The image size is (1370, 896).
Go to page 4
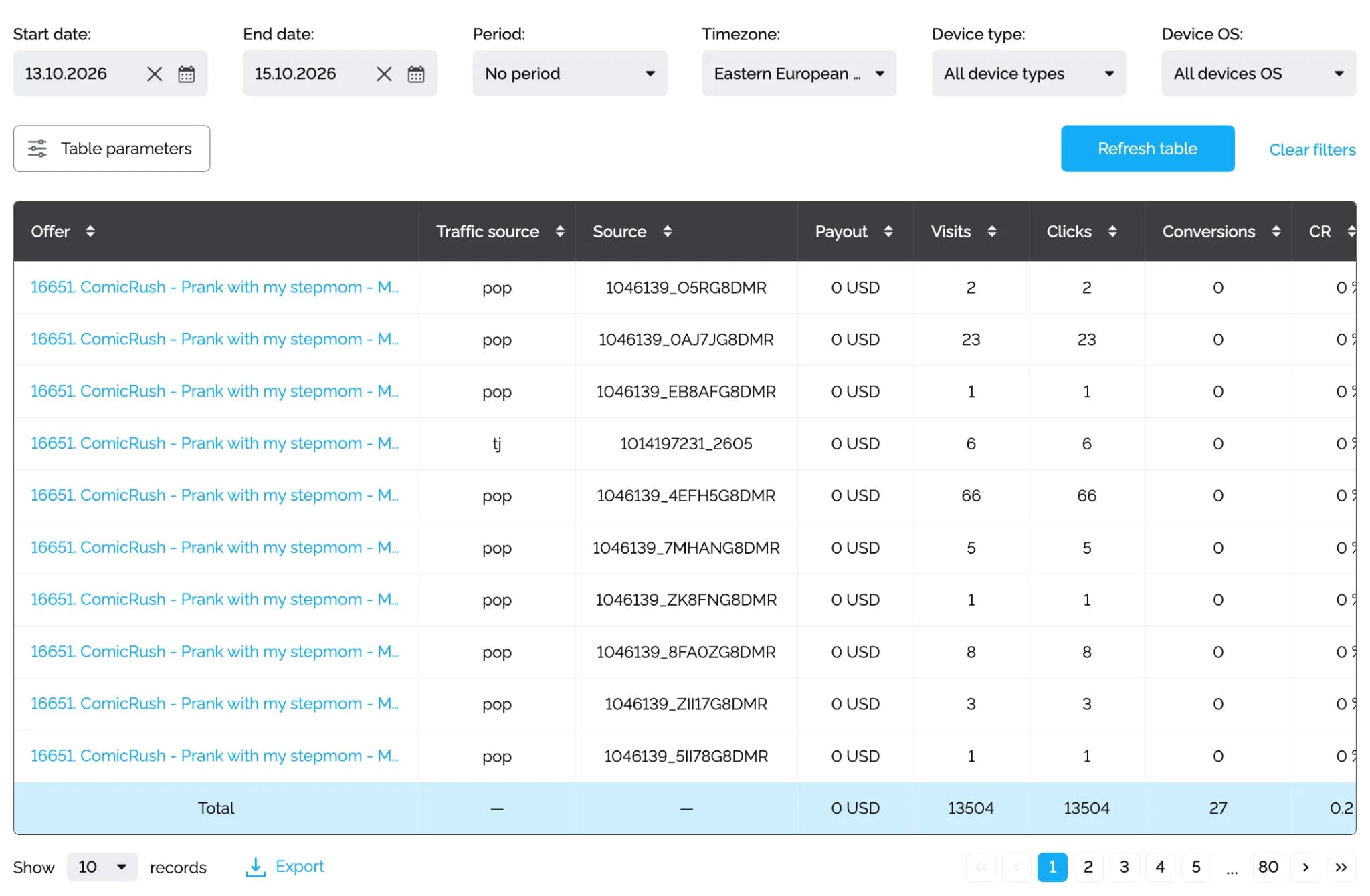pos(1161,867)
